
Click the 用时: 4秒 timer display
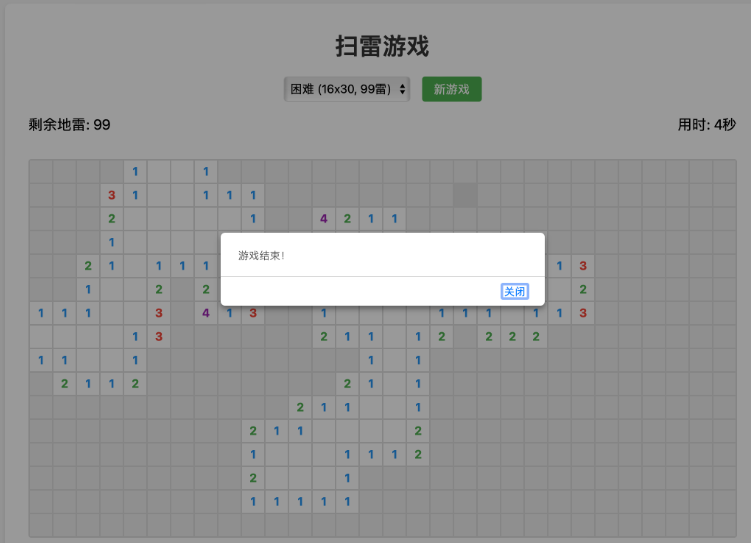point(706,125)
